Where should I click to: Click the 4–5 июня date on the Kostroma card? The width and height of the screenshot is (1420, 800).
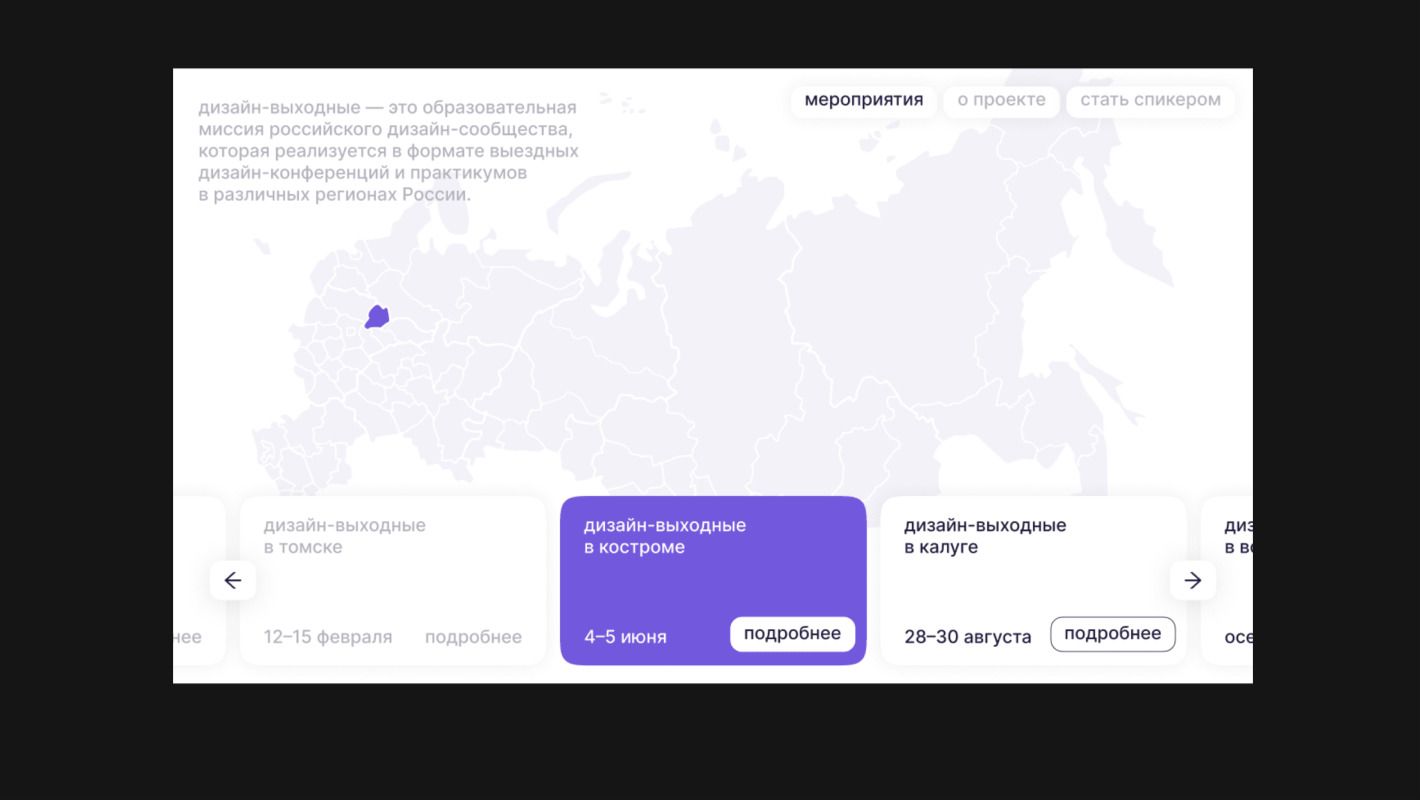pyautogui.click(x=625, y=636)
